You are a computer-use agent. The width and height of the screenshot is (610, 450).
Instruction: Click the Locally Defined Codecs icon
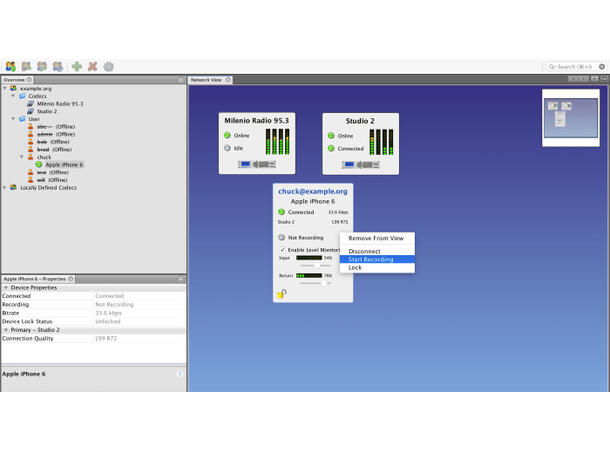coord(14,187)
